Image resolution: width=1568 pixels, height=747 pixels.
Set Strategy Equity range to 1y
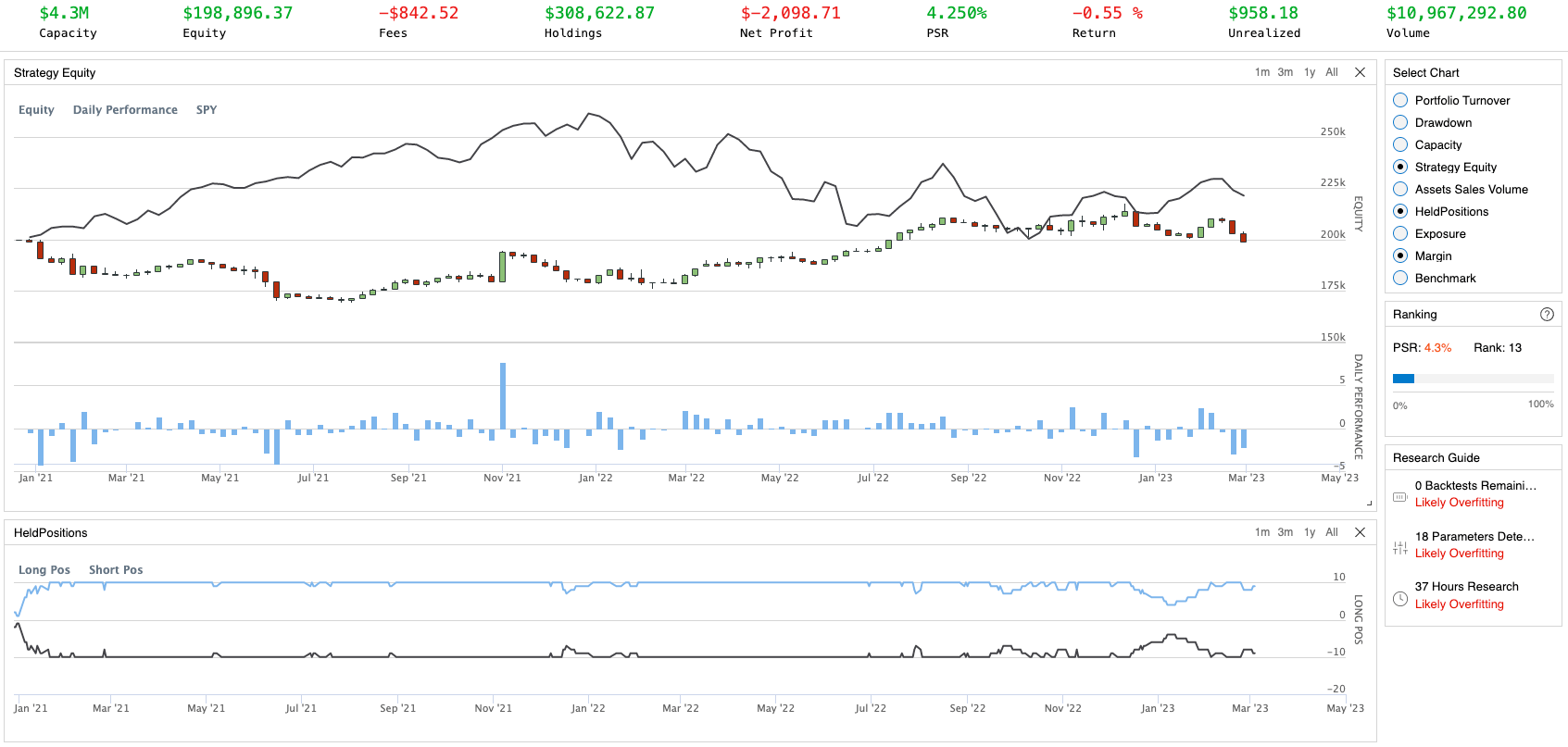[x=1310, y=72]
